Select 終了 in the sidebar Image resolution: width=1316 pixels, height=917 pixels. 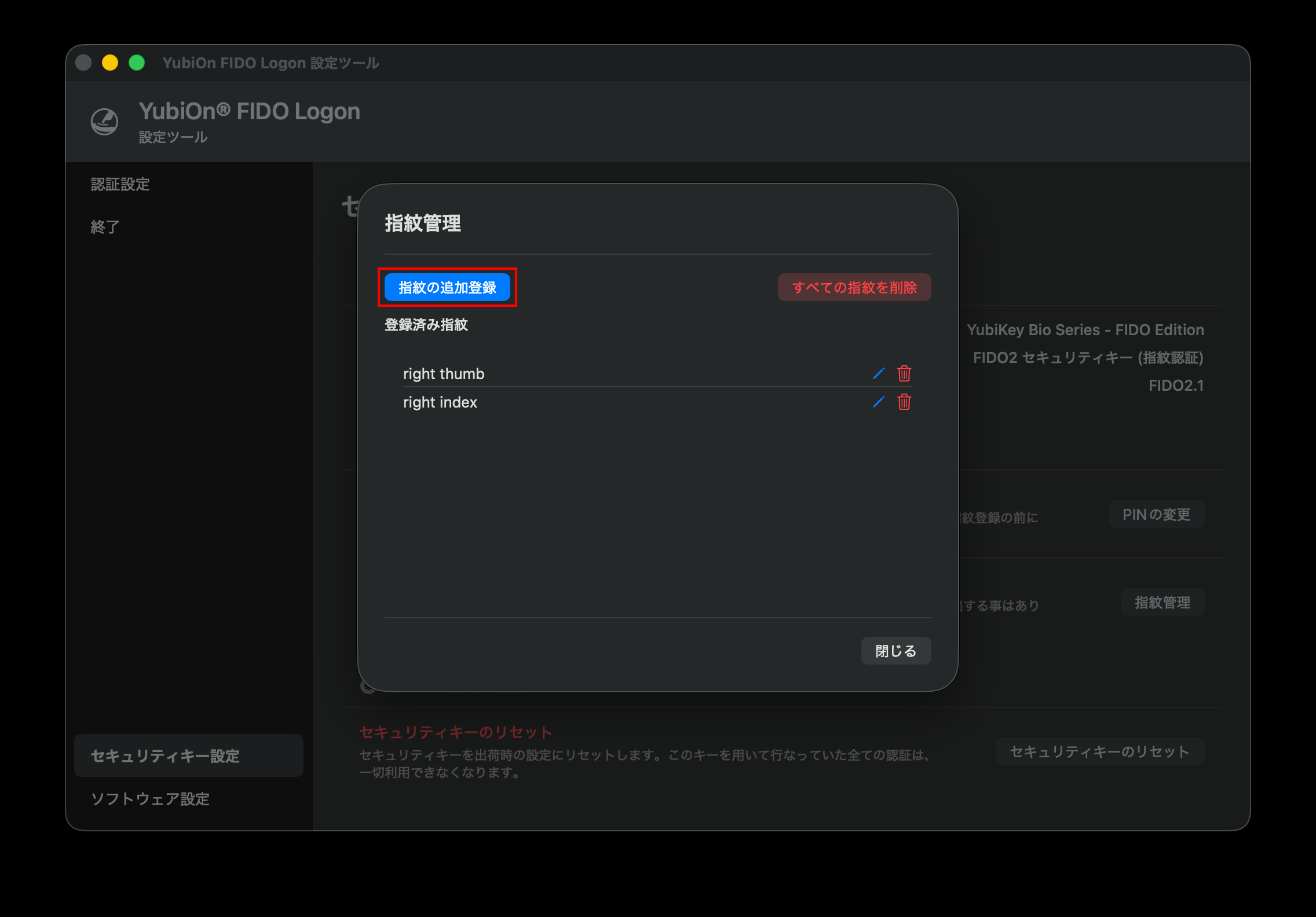click(x=105, y=226)
